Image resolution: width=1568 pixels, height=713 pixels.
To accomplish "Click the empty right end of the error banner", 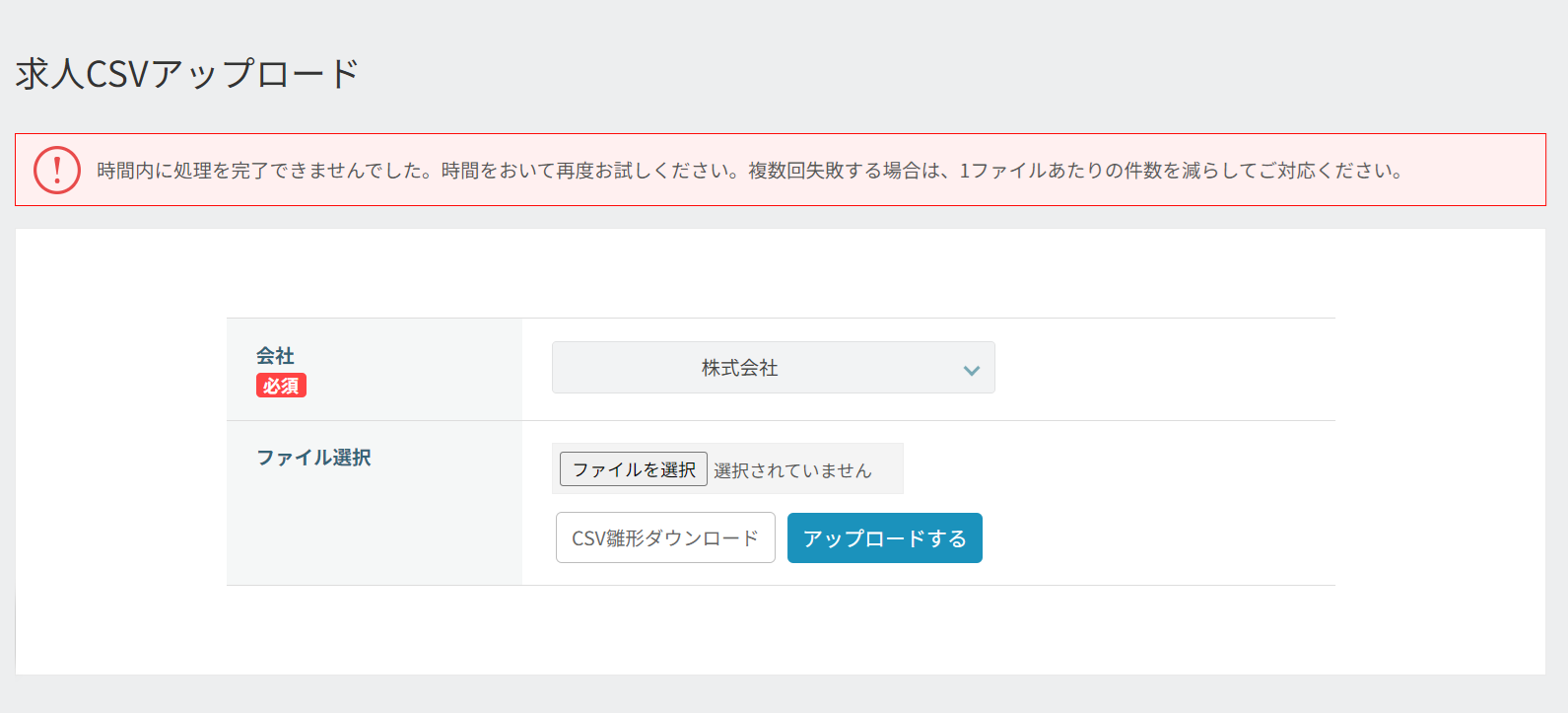I will pyautogui.click(x=1478, y=171).
